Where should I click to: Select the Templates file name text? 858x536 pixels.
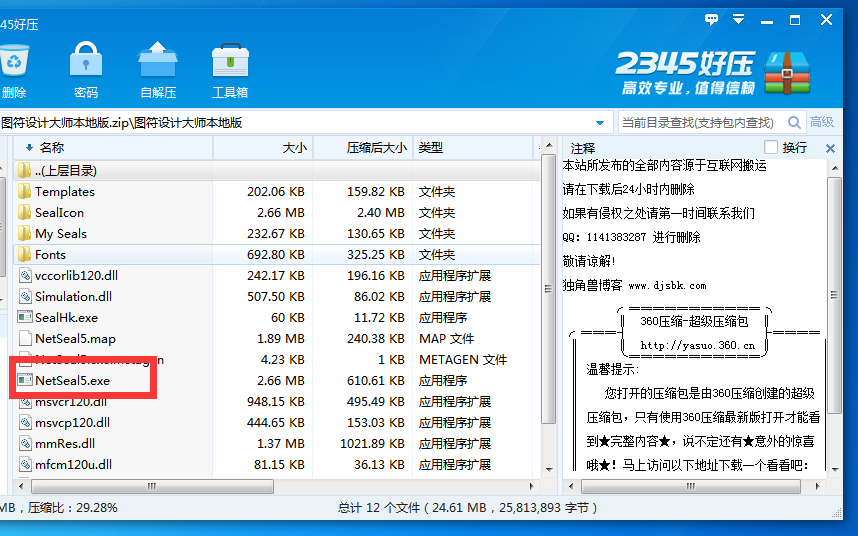click(x=65, y=191)
